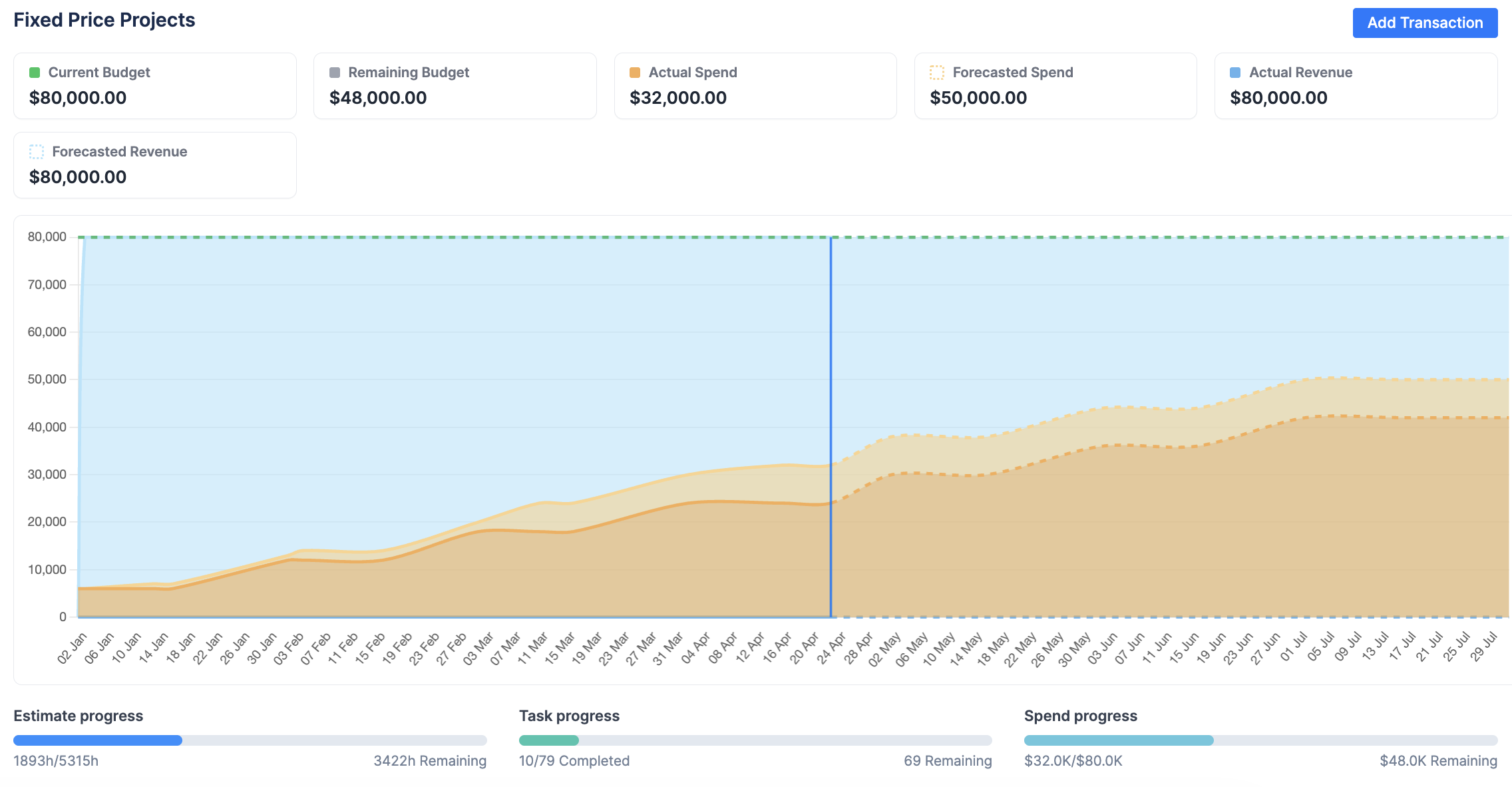Toggle the Actual Spend series card
The image size is (1512, 787).
coord(755,86)
